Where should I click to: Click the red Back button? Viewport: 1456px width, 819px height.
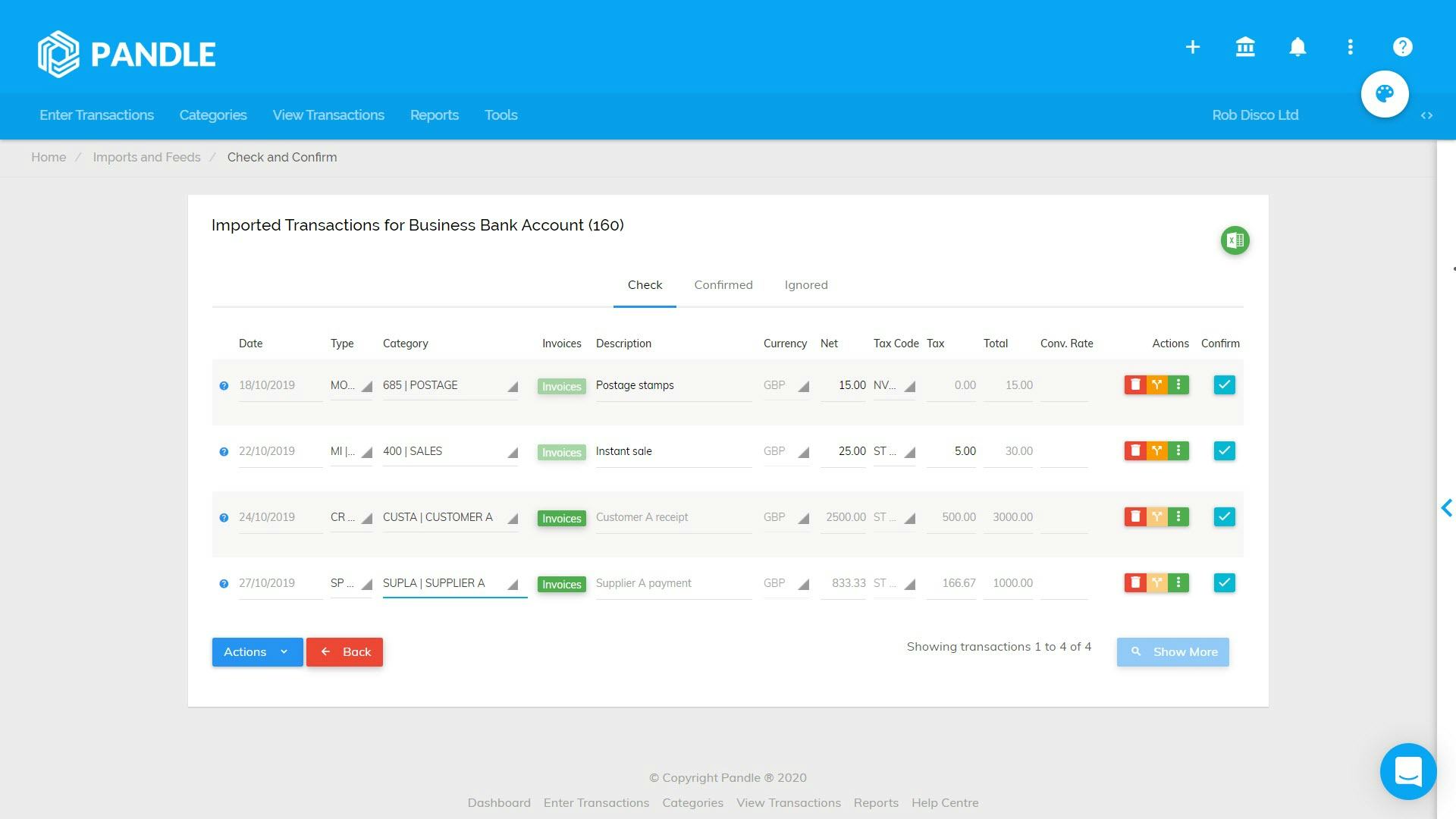pyautogui.click(x=344, y=652)
